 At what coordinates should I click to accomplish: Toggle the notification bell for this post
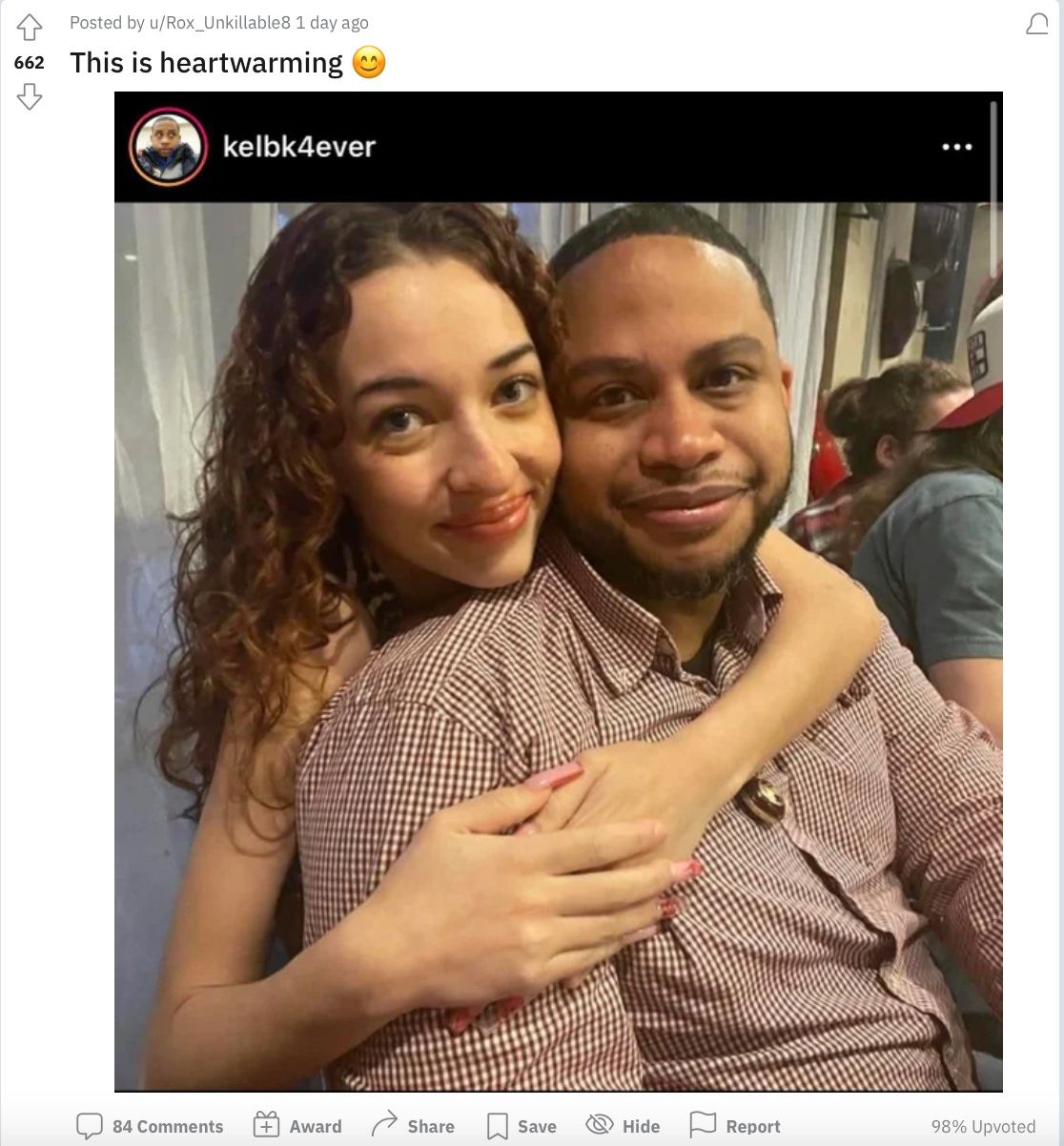(1037, 25)
